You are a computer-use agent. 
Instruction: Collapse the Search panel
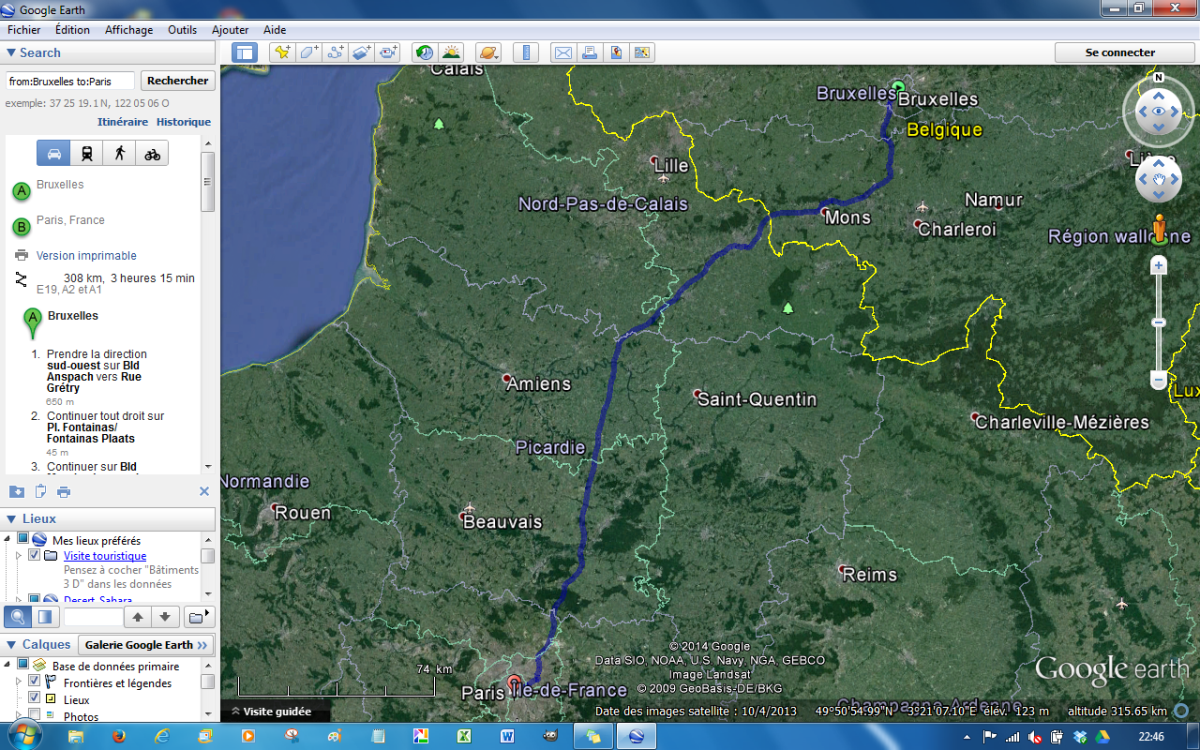[12, 53]
